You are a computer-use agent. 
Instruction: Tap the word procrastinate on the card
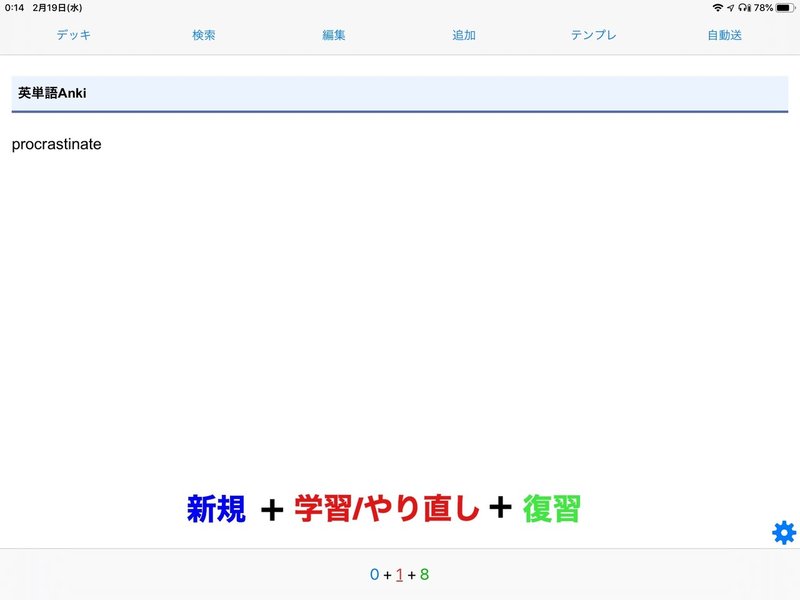coord(57,144)
